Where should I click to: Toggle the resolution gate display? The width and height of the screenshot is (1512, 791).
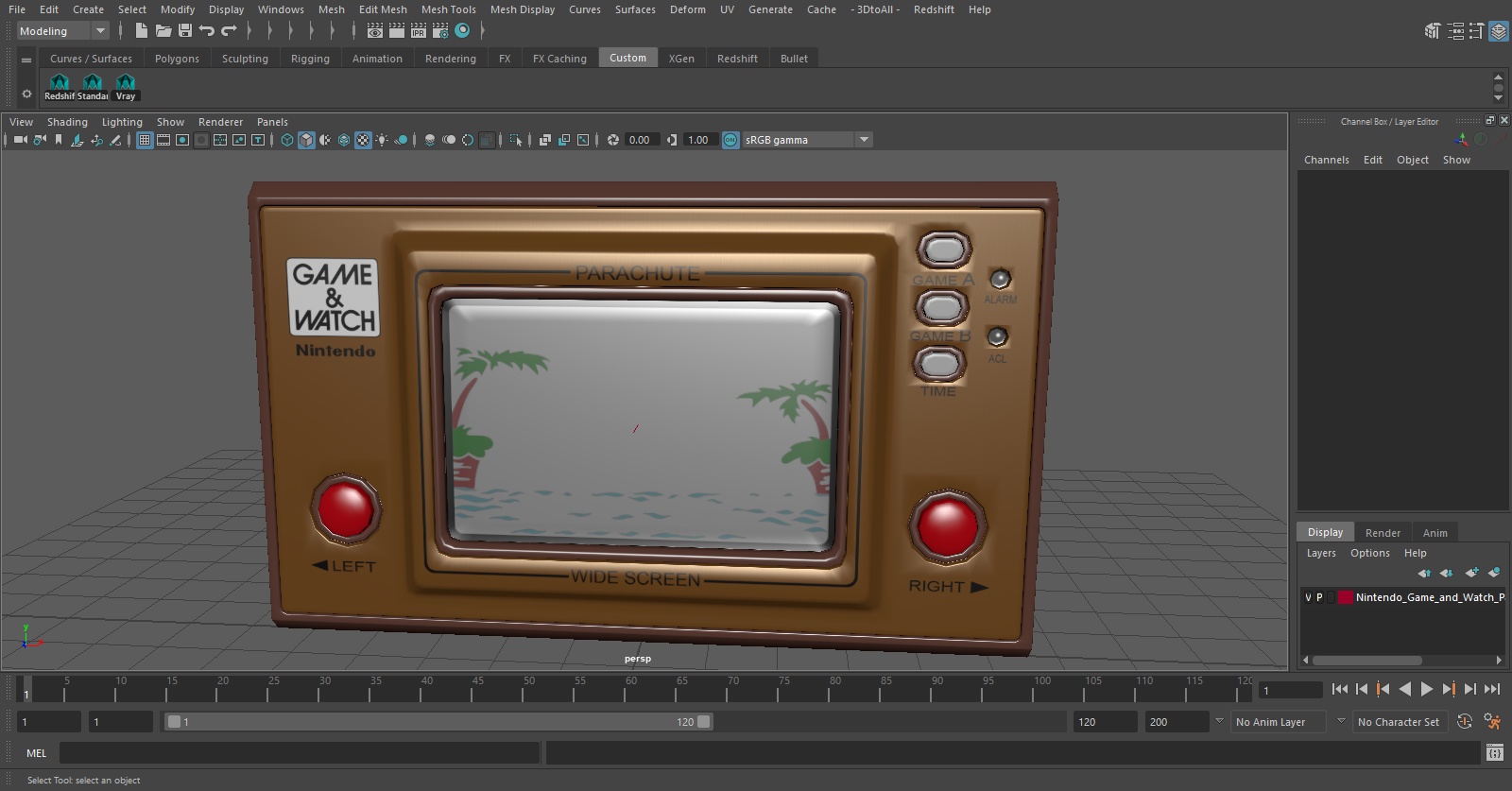(182, 140)
